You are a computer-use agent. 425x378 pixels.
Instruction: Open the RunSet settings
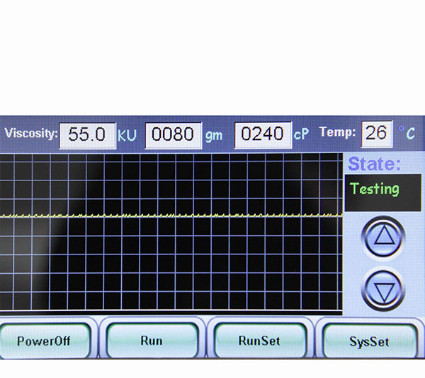pos(259,341)
